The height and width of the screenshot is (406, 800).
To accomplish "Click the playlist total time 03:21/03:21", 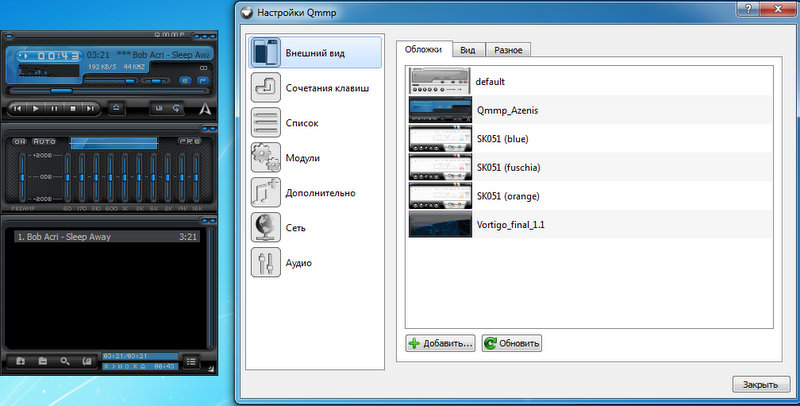I will tap(140, 356).
